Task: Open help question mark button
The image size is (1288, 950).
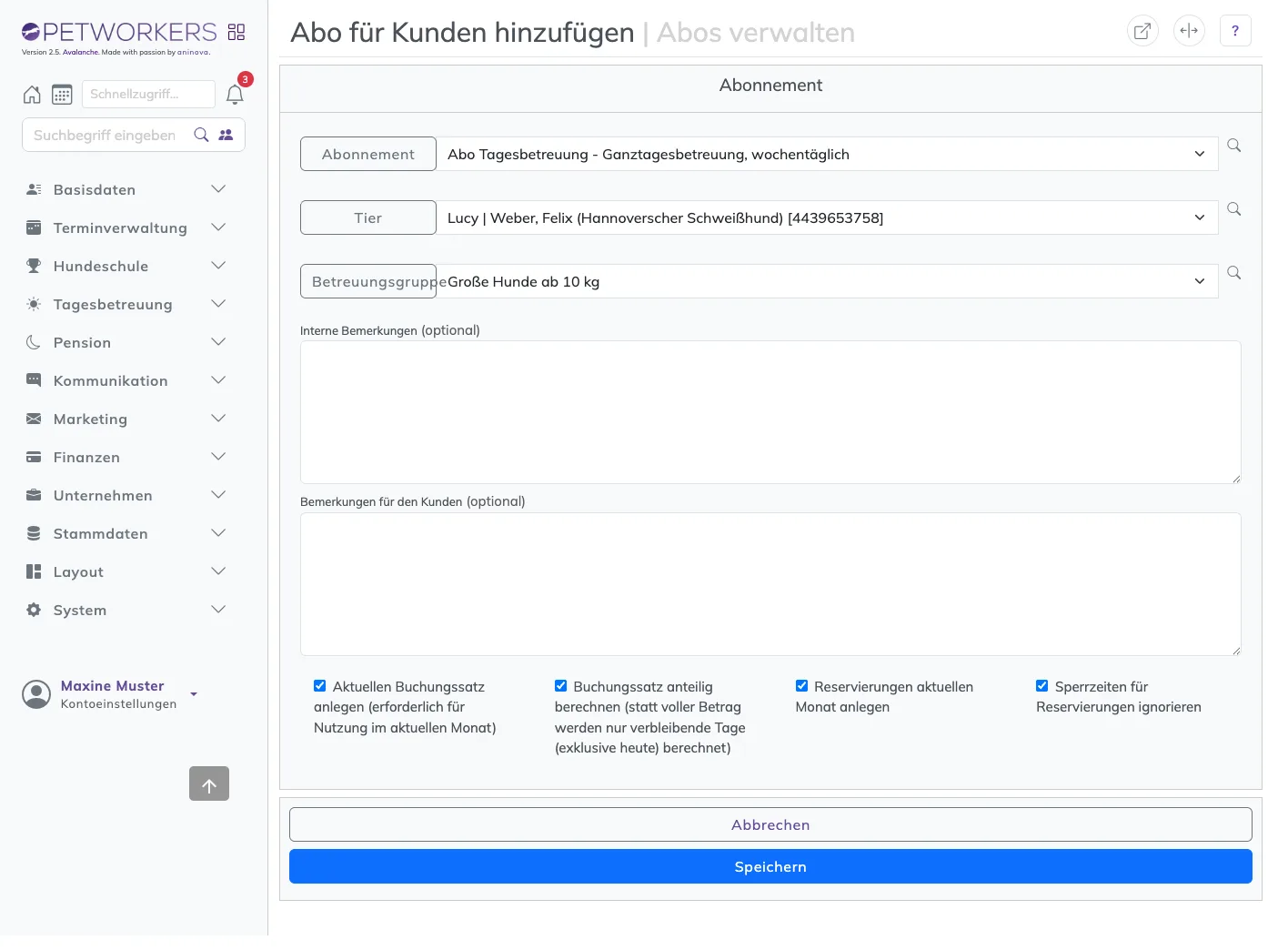Action: [x=1235, y=30]
